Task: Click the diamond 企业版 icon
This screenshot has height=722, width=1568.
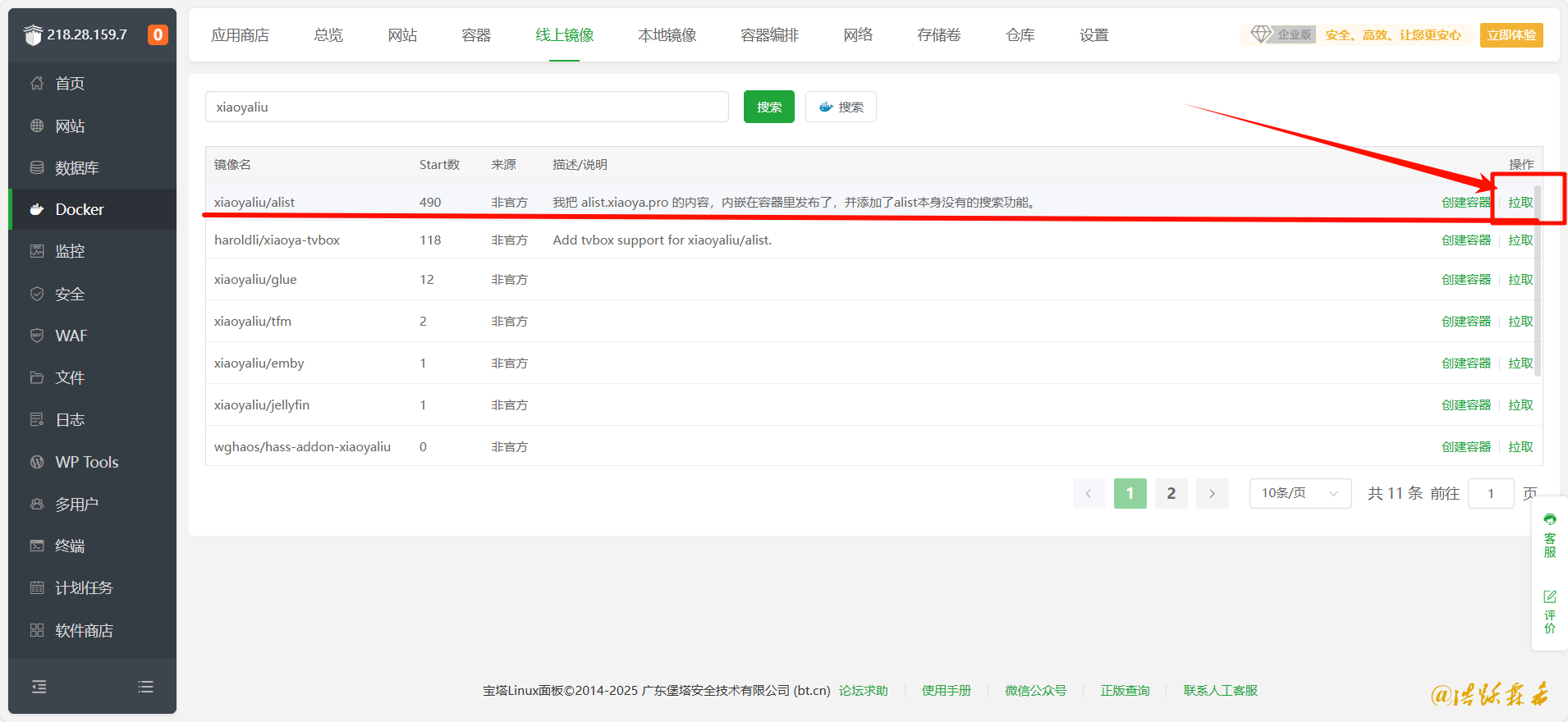Action: tap(1260, 34)
